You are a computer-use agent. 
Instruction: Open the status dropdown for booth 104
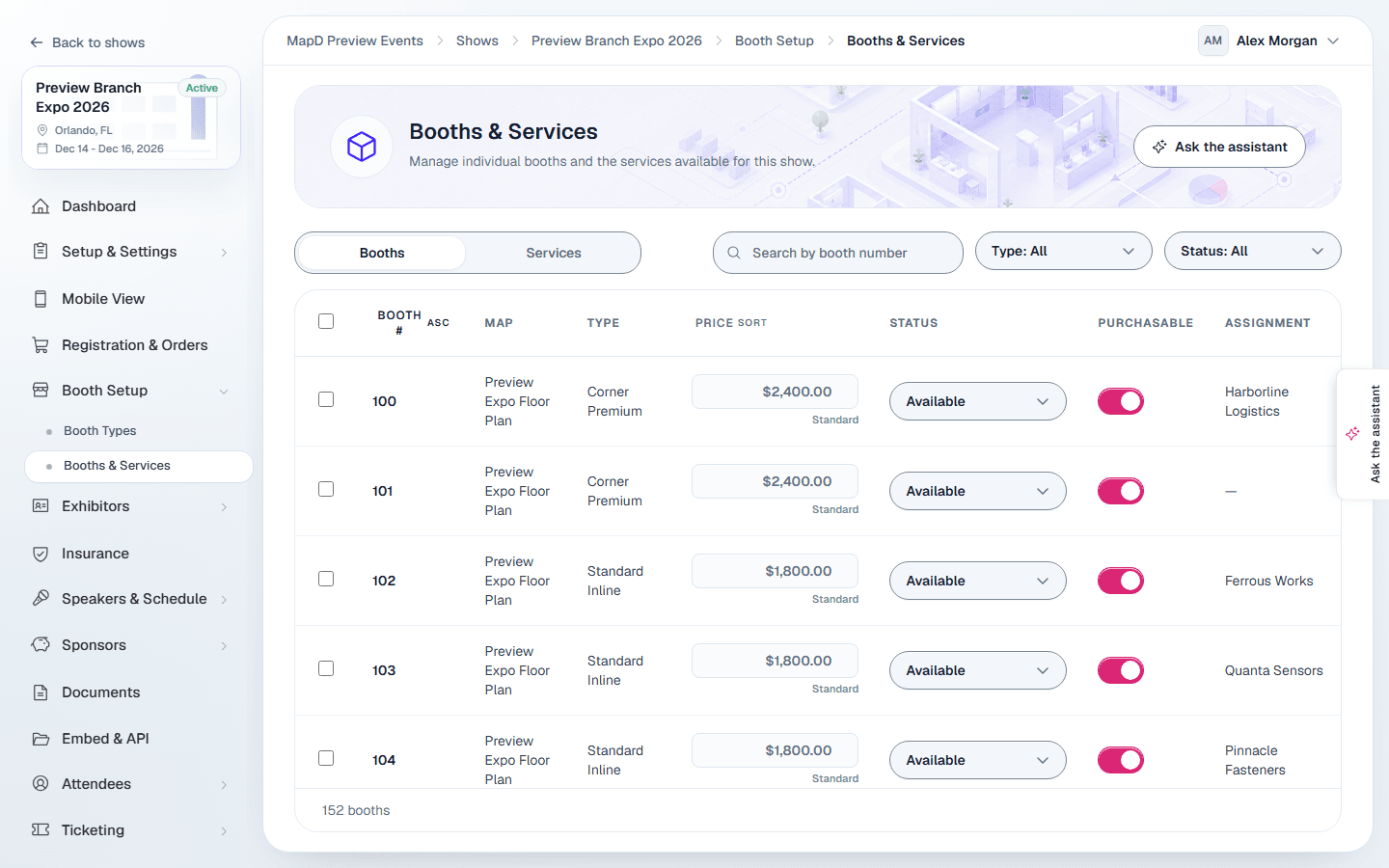point(978,760)
